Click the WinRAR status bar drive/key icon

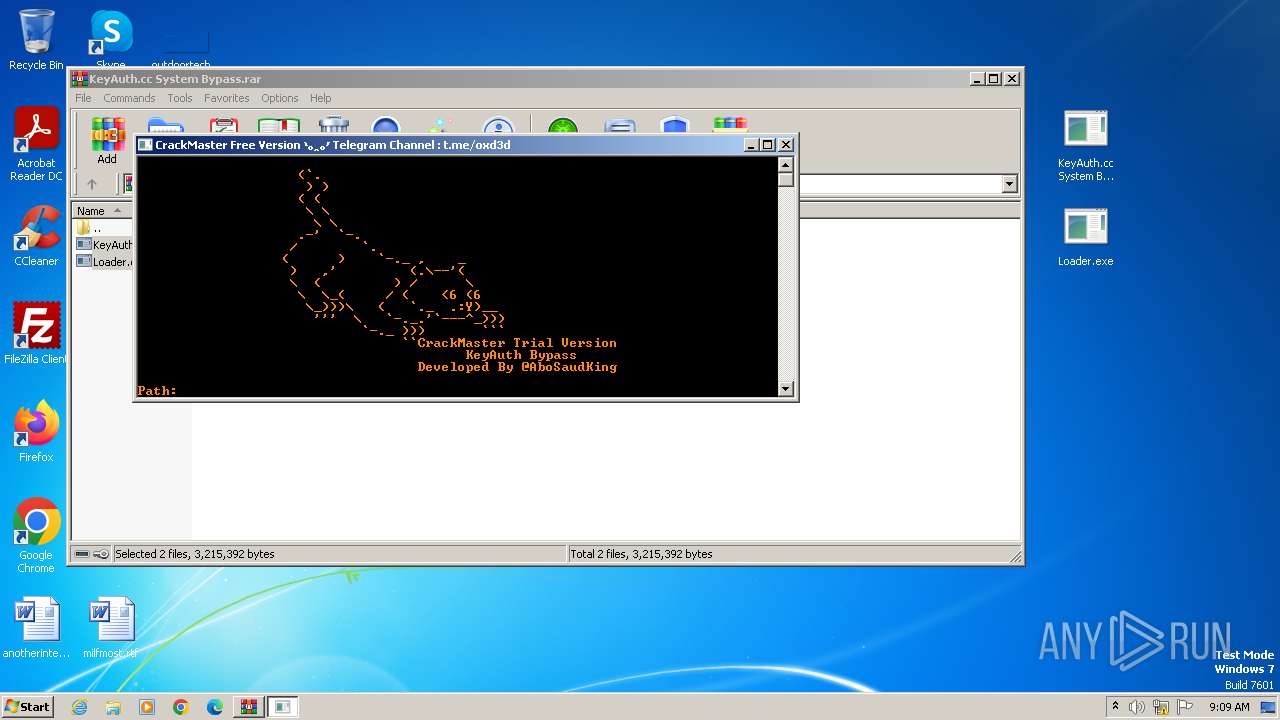pyautogui.click(x=91, y=554)
